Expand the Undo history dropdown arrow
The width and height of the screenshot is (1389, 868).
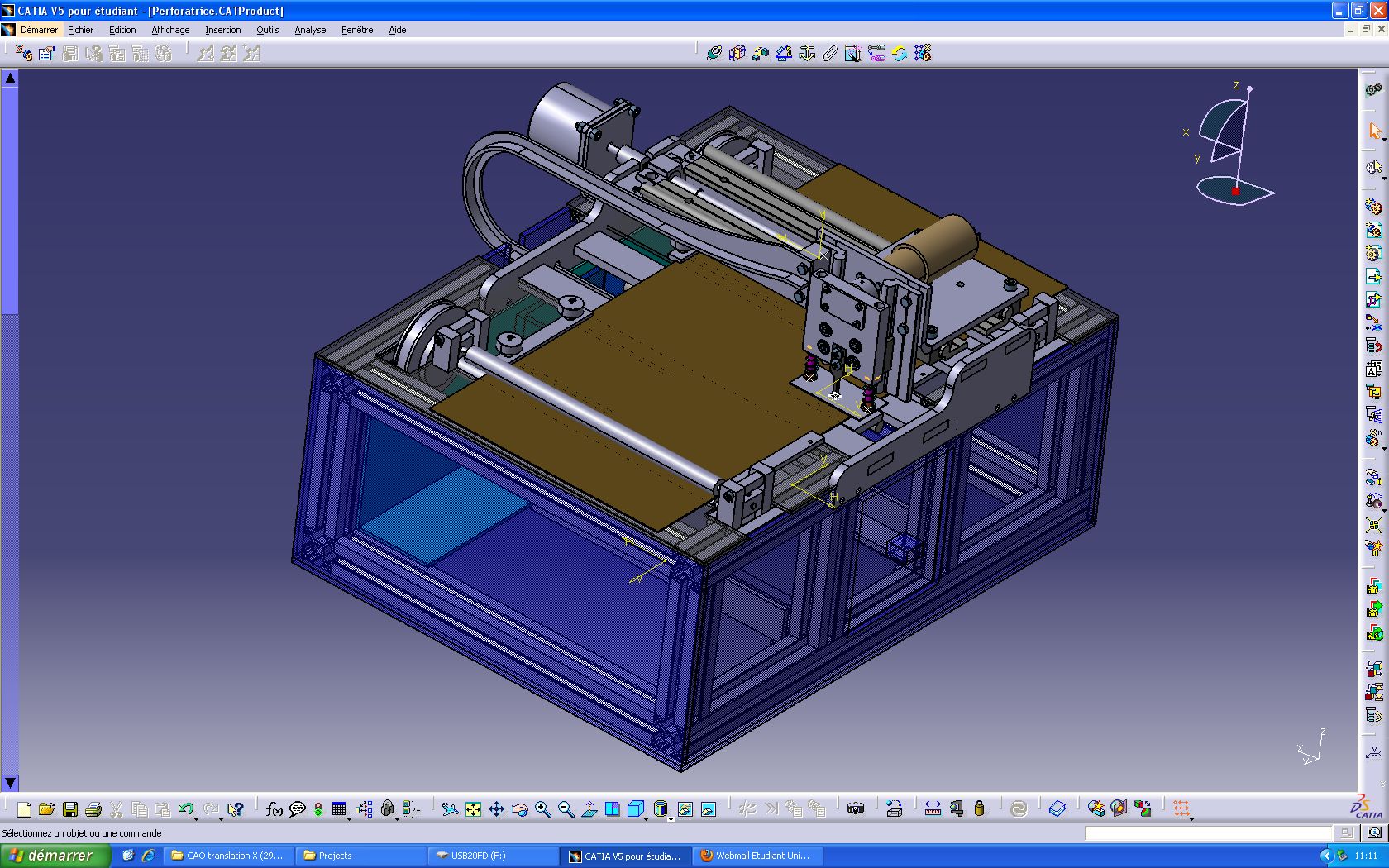(x=197, y=818)
